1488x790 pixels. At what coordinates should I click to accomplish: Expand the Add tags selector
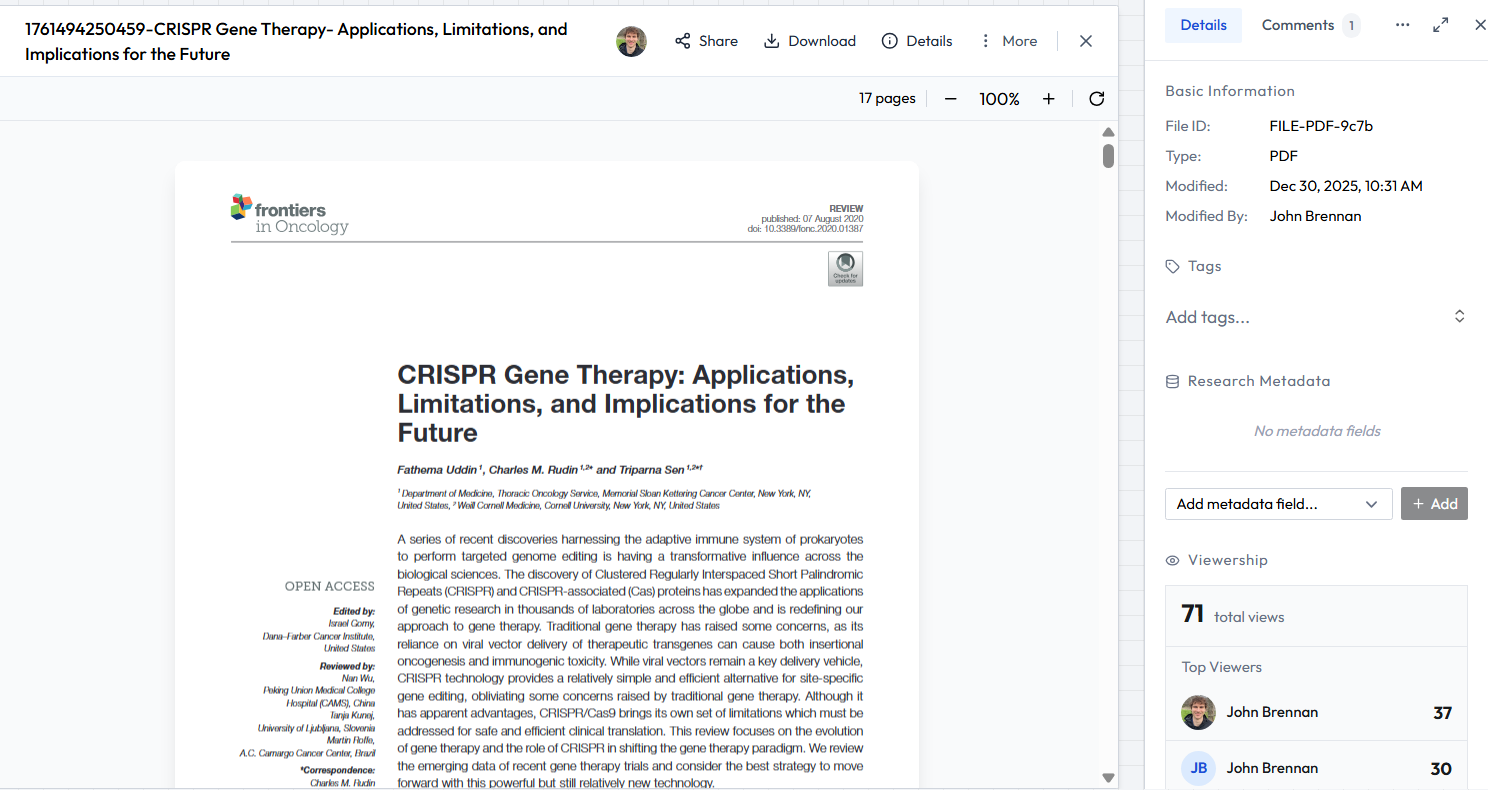(x=1459, y=317)
